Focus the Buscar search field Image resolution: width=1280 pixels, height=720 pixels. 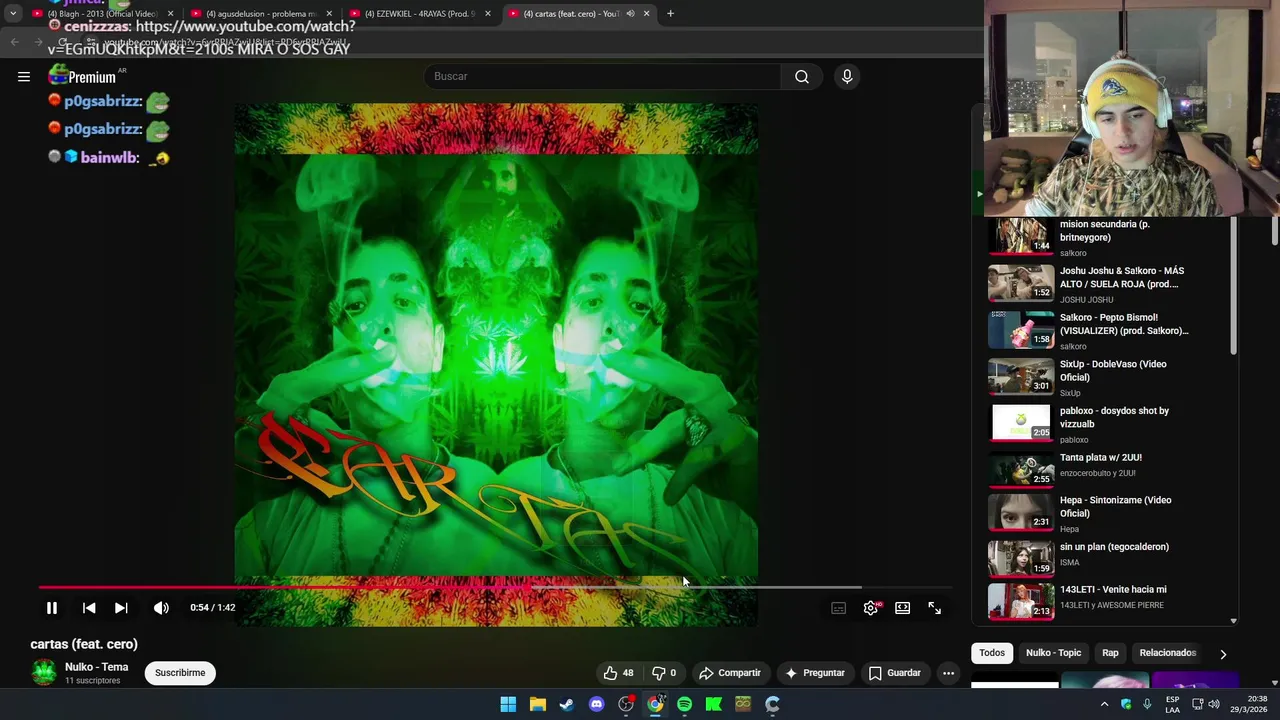603,76
